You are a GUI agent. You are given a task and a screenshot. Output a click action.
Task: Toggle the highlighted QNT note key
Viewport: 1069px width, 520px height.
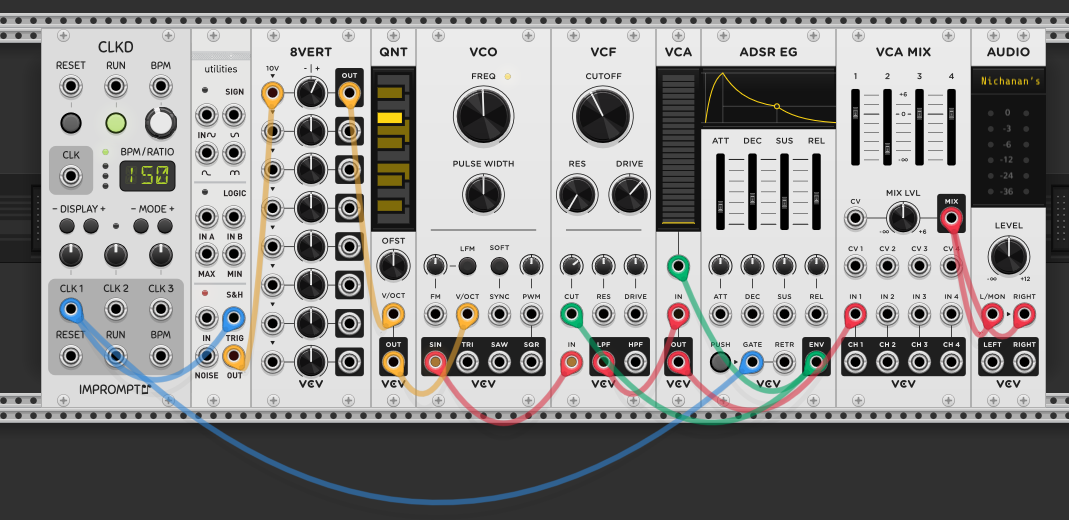point(389,118)
